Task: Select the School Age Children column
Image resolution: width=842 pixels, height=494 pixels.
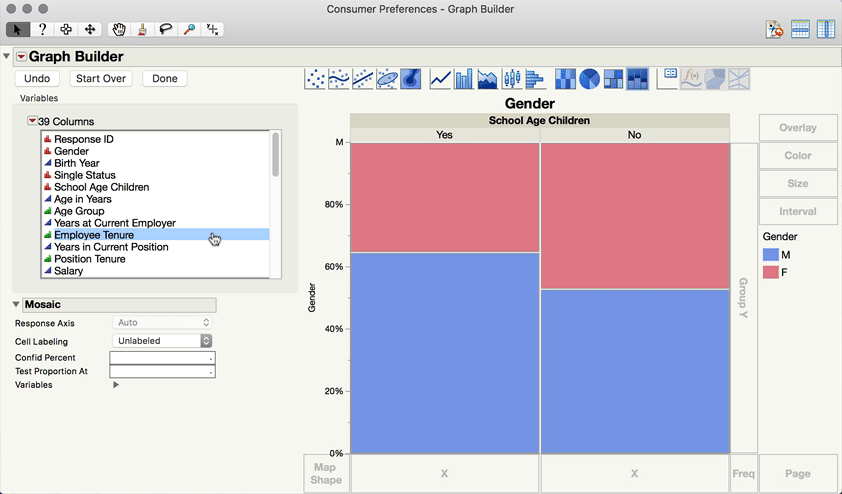Action: [101, 187]
